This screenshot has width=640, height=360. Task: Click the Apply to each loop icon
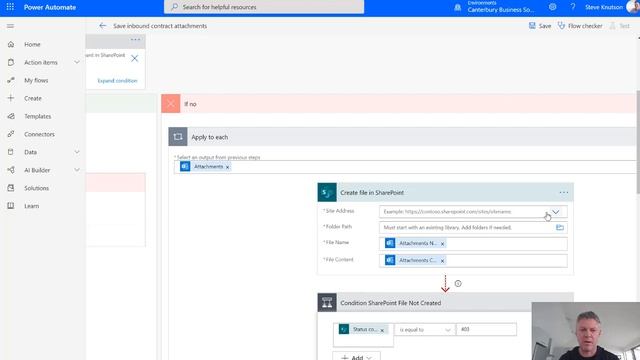[178, 137]
